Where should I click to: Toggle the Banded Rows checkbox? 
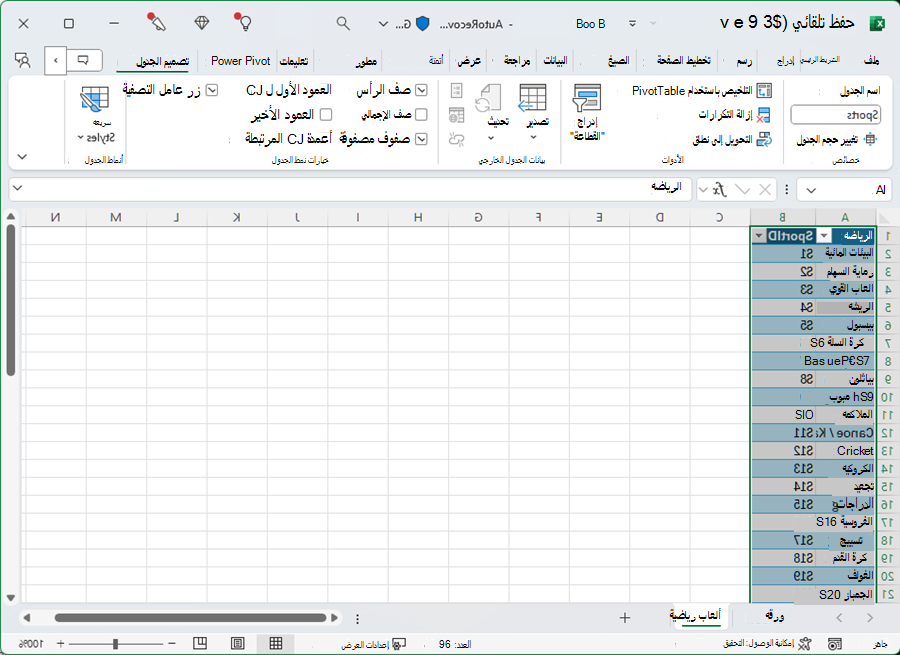(x=421, y=139)
